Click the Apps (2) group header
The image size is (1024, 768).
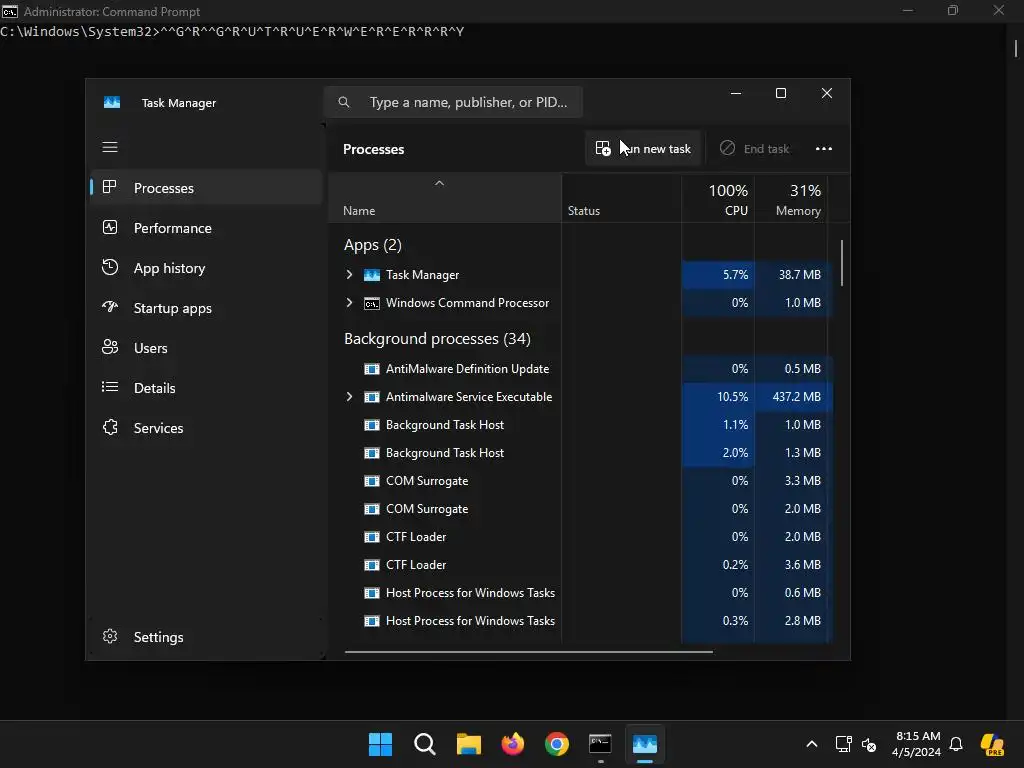click(x=373, y=245)
